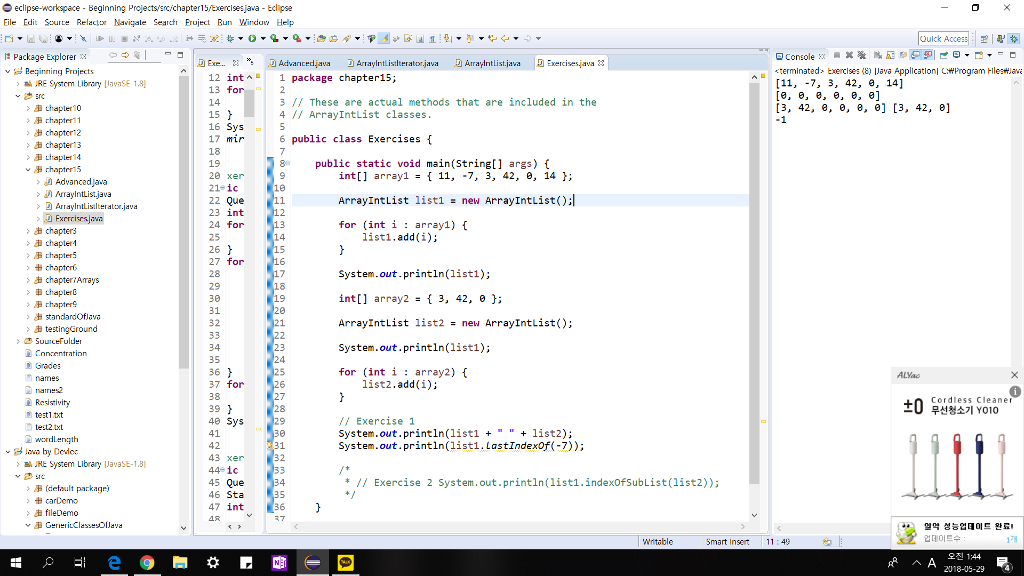This screenshot has width=1024, height=576.
Task: Open the Refactor menu
Action: tap(91, 22)
